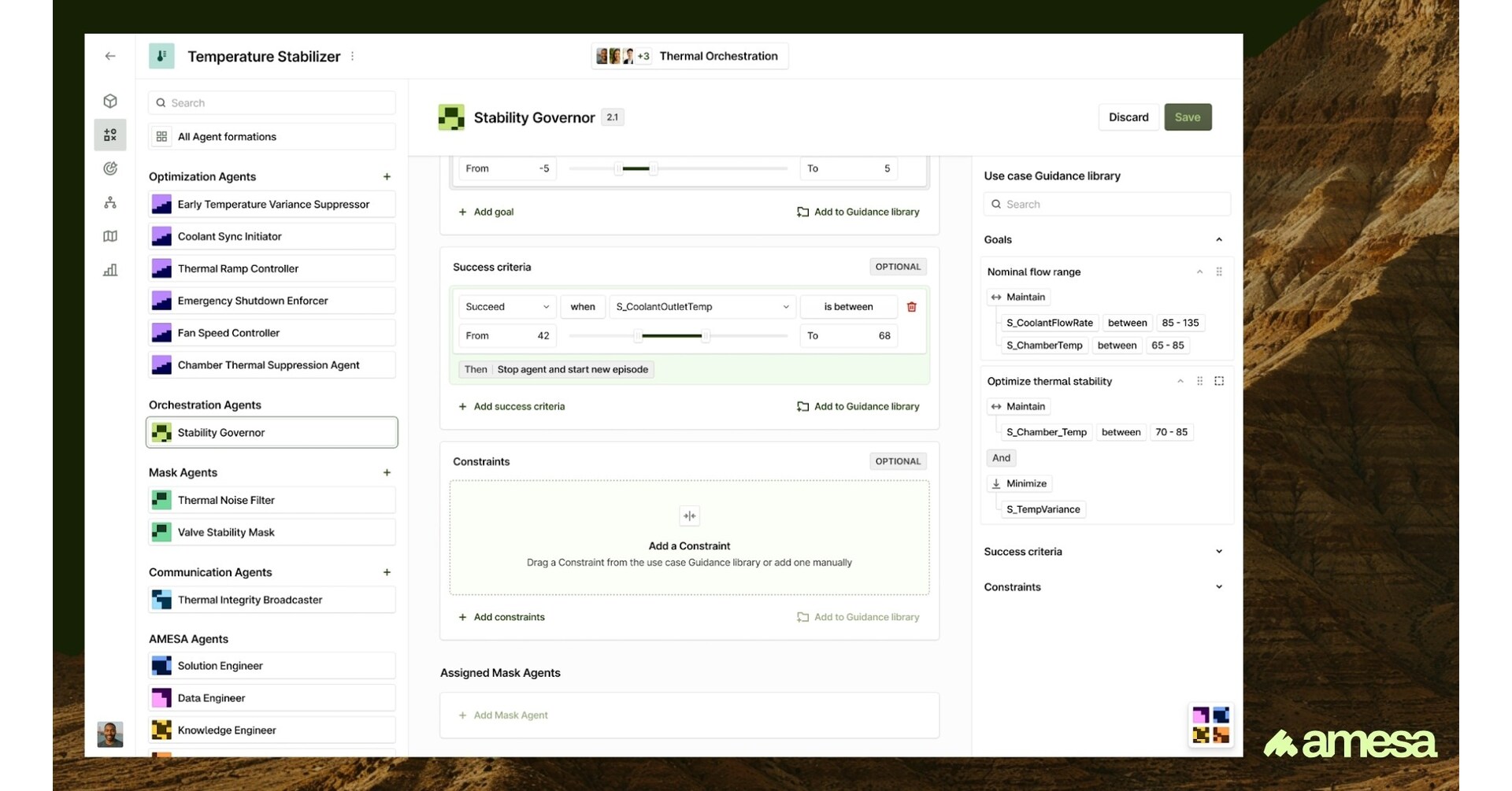Click the Guidance library search field
Screen dimensions: 1512x791
pos(1106,205)
